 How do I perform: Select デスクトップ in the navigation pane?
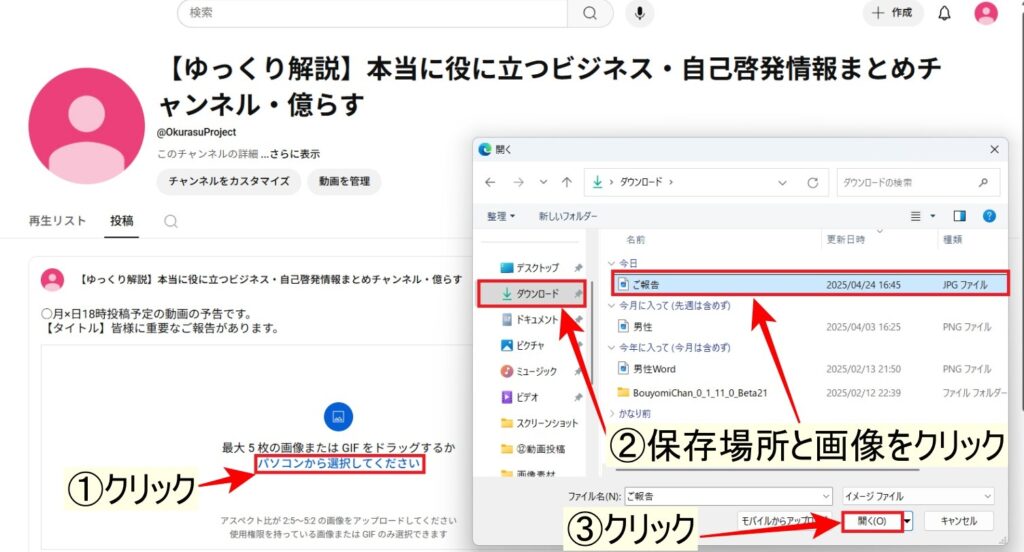(x=537, y=267)
